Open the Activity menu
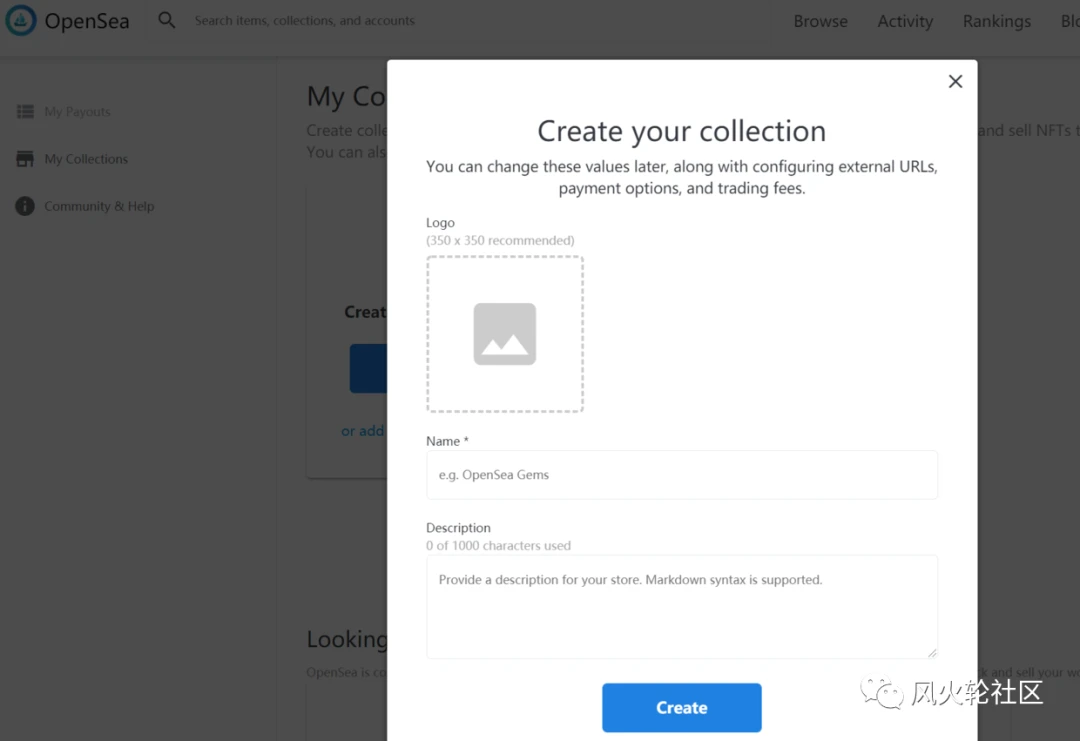Image resolution: width=1080 pixels, height=741 pixels. point(905,21)
